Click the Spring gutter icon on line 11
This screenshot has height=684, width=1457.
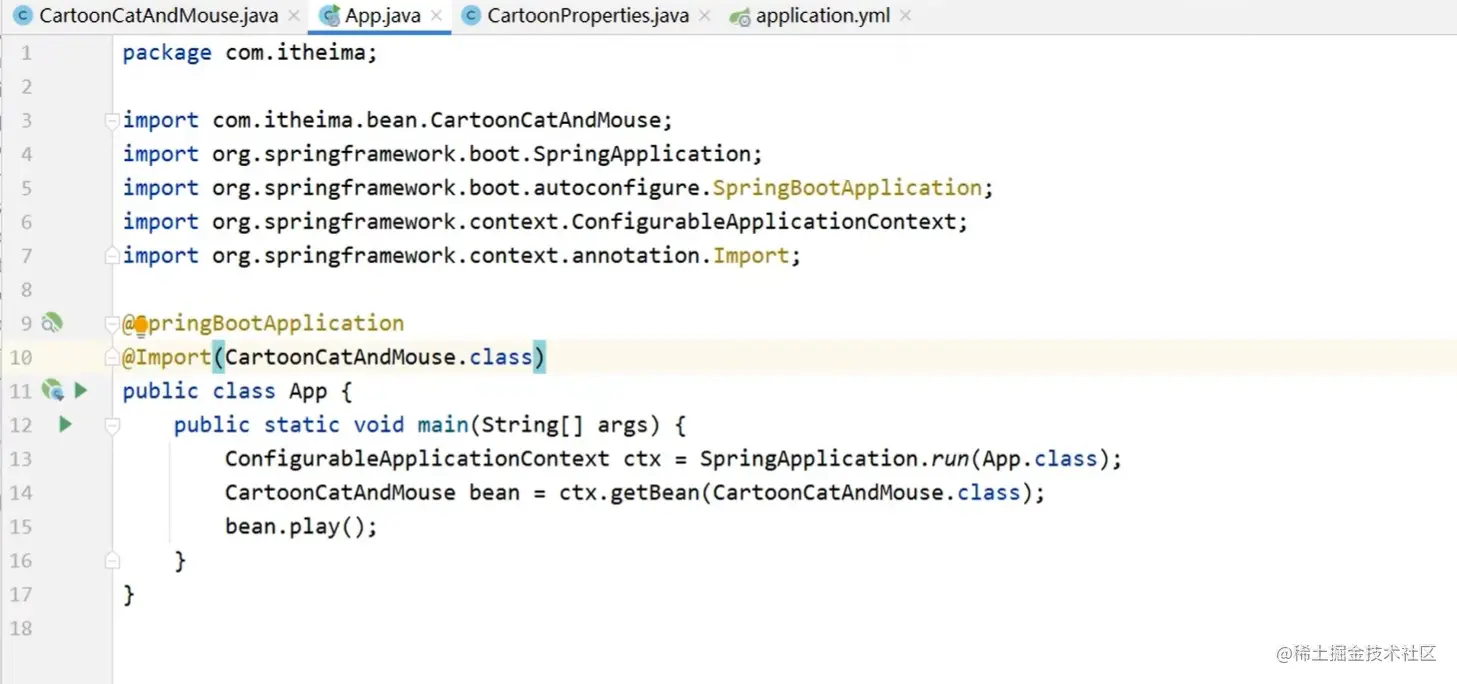[x=52, y=391]
